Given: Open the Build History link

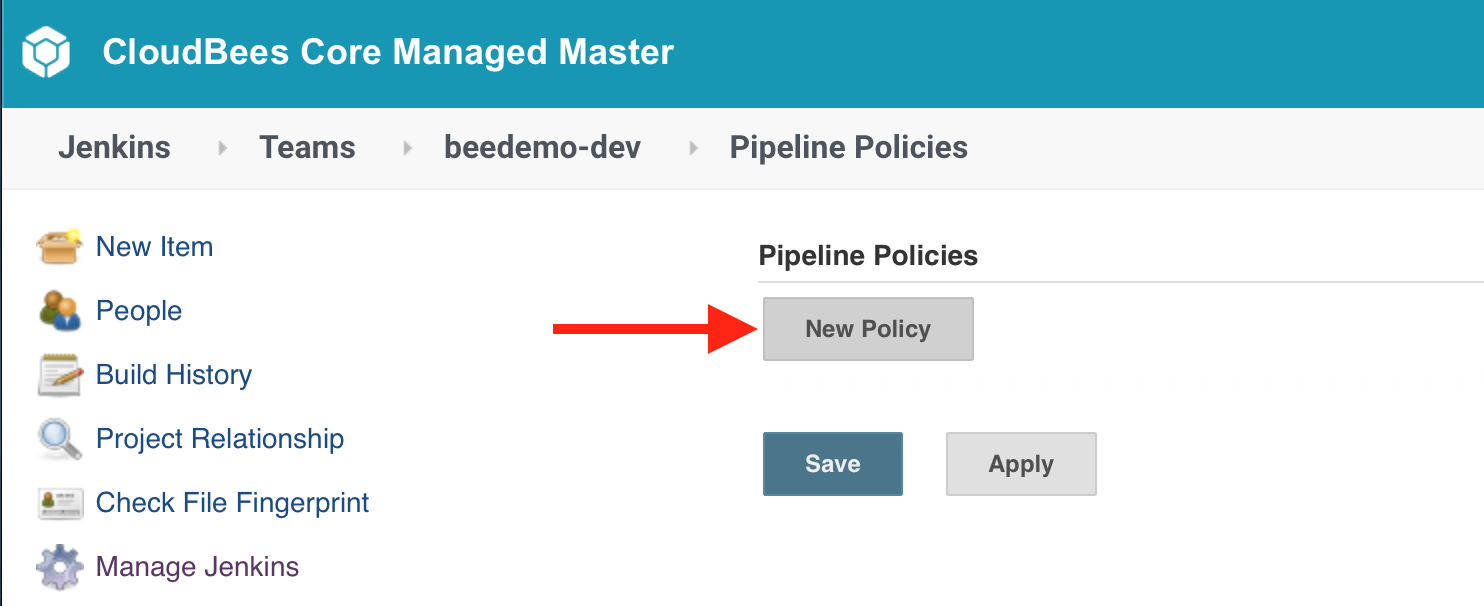Looking at the screenshot, I should tap(174, 375).
